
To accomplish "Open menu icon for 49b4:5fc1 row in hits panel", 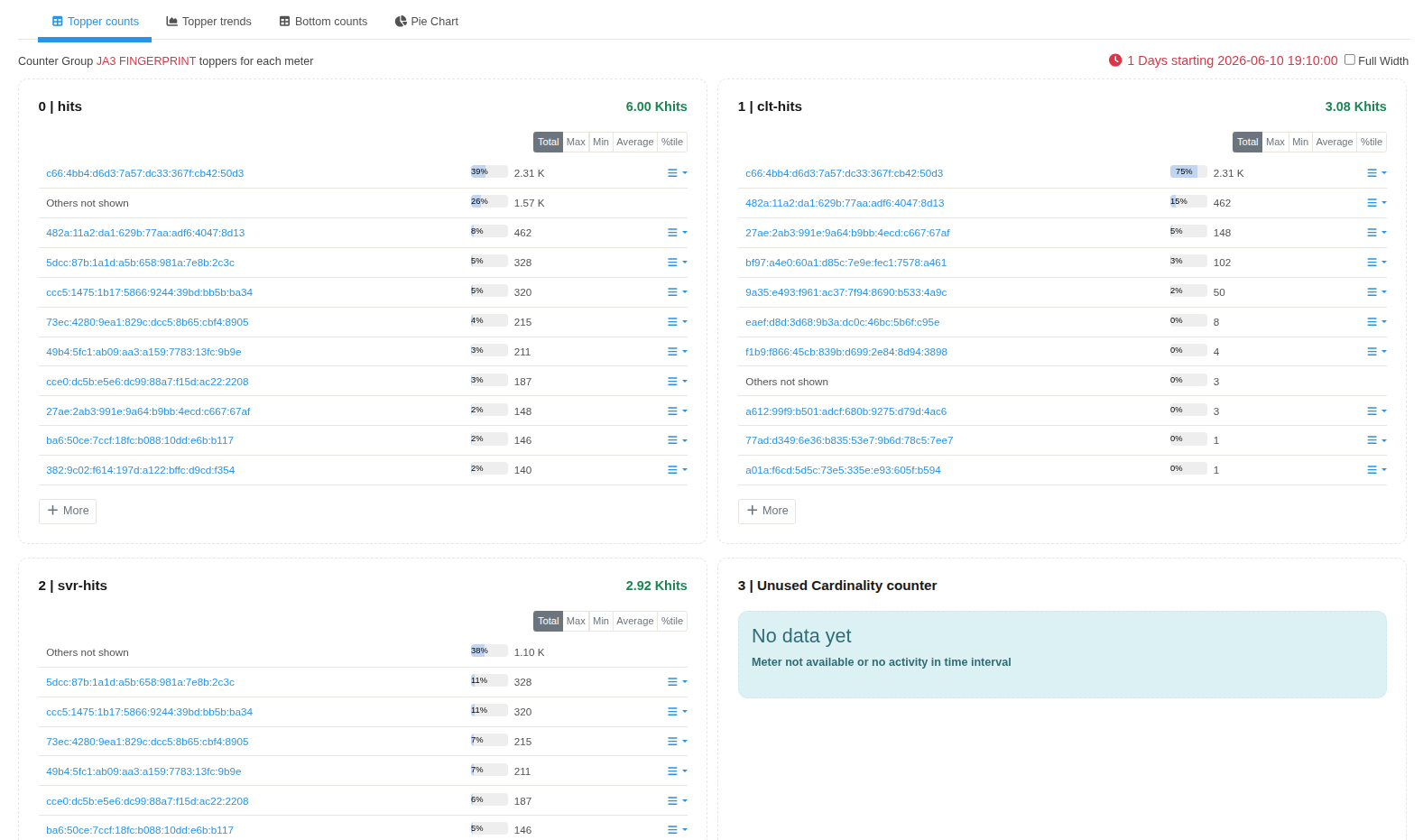I will [677, 352].
